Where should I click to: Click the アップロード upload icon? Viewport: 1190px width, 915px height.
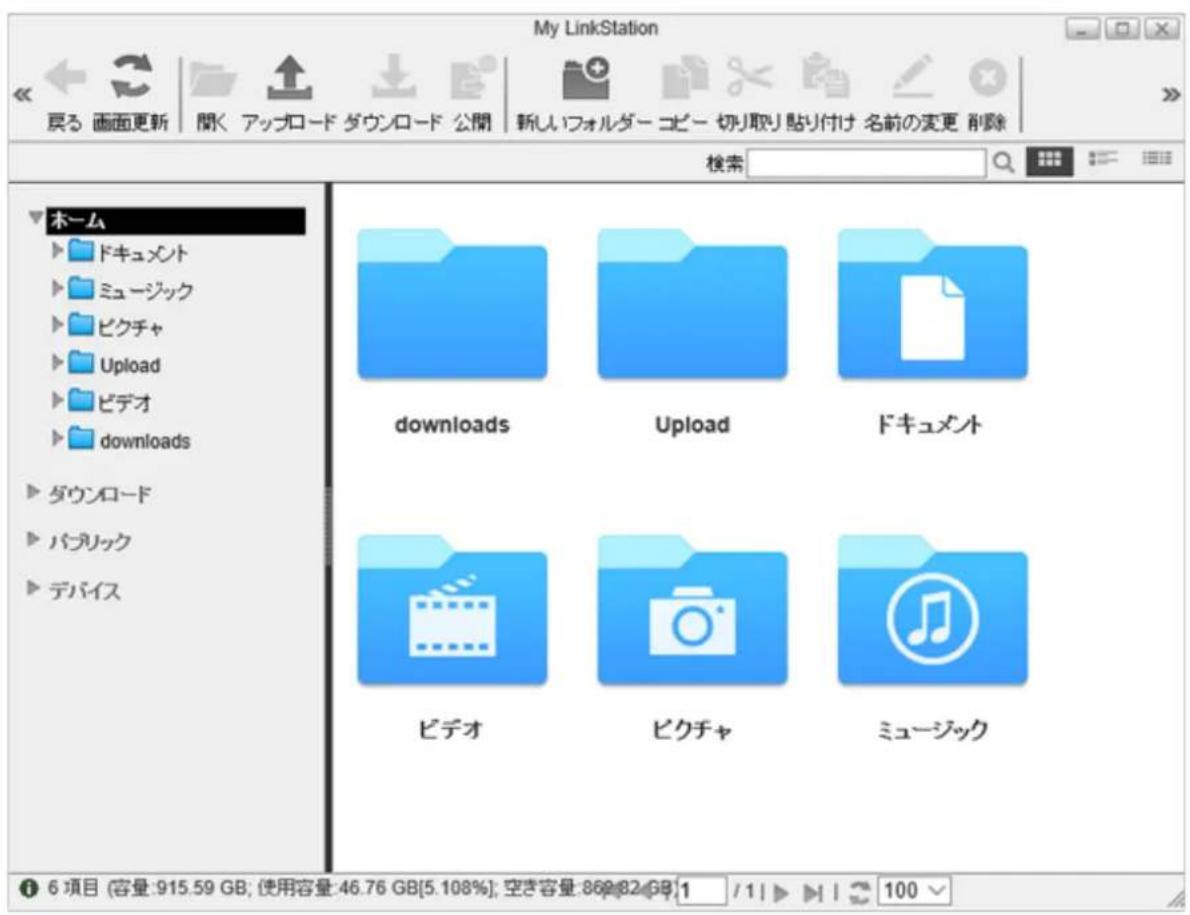(289, 78)
